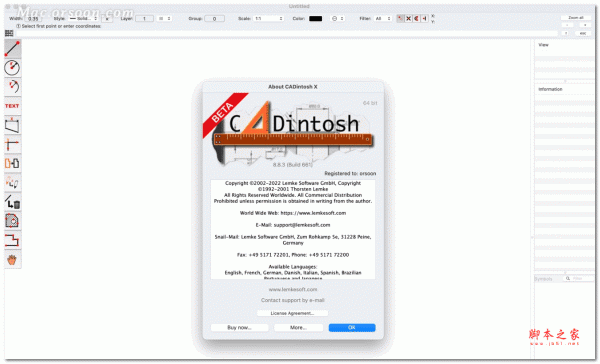Toggle the third curved snap filter icon
Image resolution: width=600 pixels, height=364 pixels.
click(x=416, y=18)
